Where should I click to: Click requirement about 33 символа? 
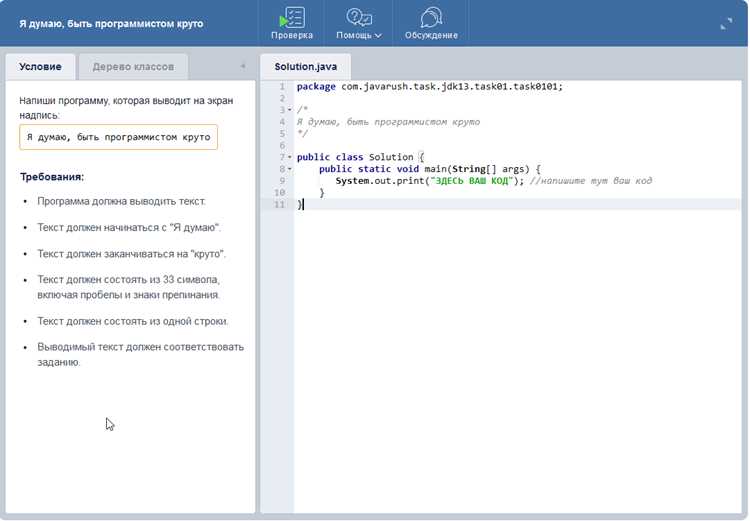coord(129,287)
